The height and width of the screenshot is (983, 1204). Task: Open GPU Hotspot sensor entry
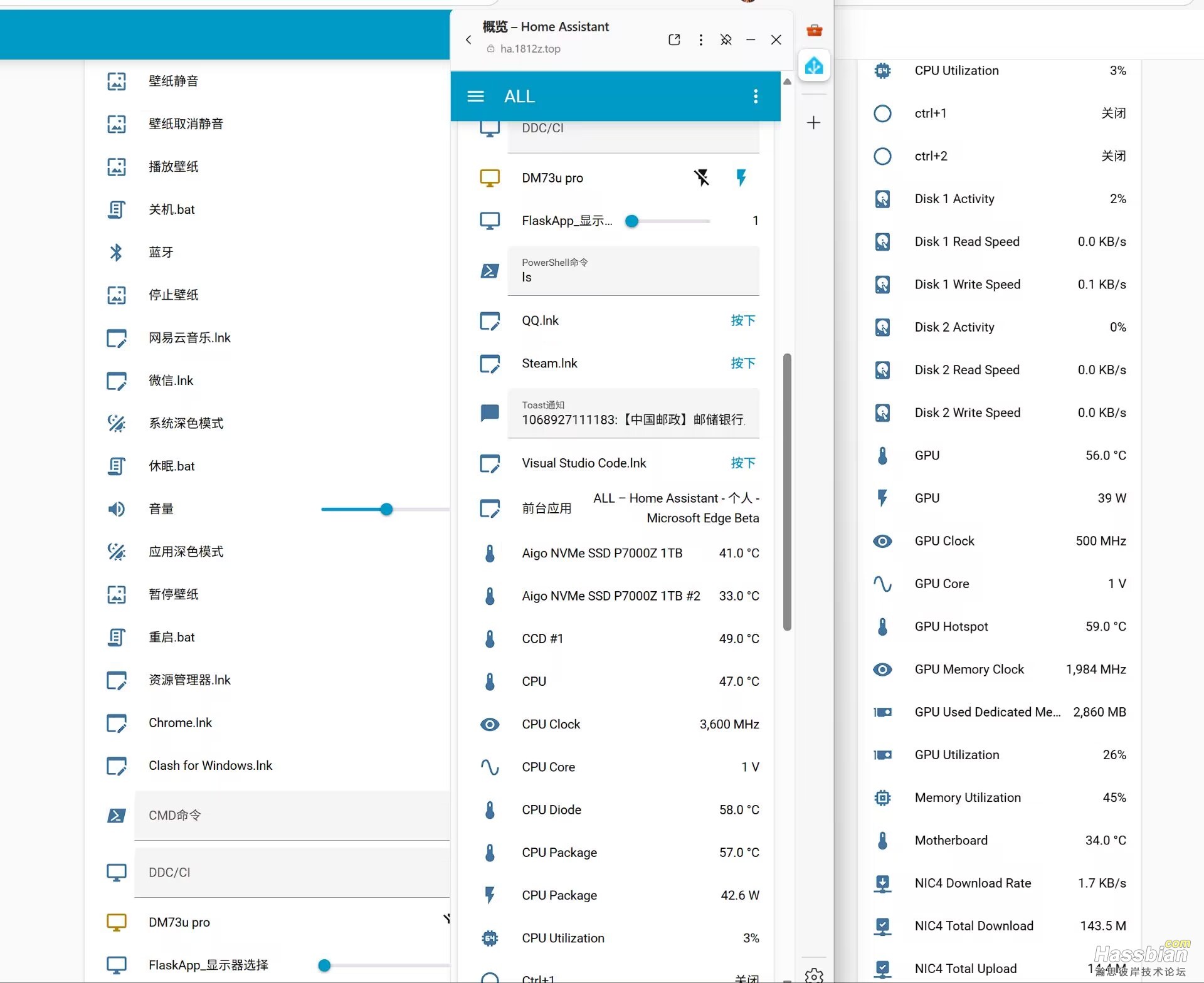pos(1000,626)
